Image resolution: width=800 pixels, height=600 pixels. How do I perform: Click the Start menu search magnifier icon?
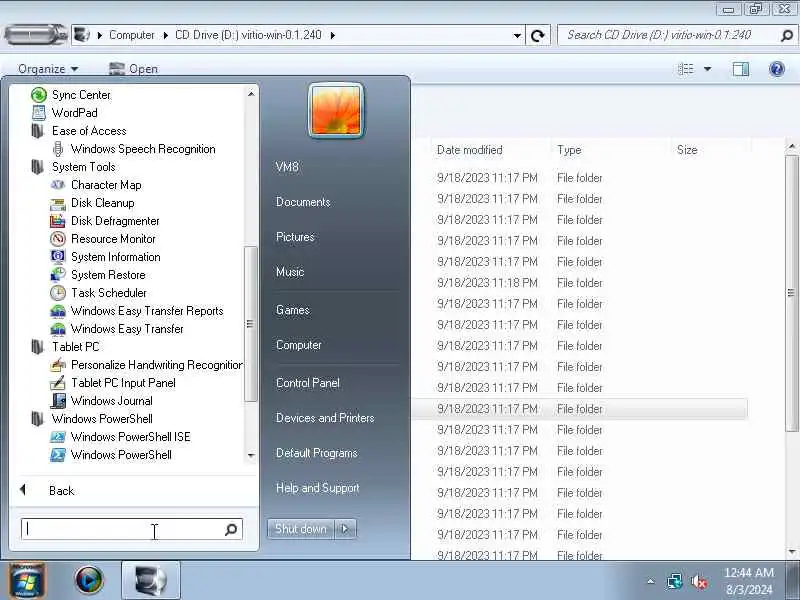231,530
